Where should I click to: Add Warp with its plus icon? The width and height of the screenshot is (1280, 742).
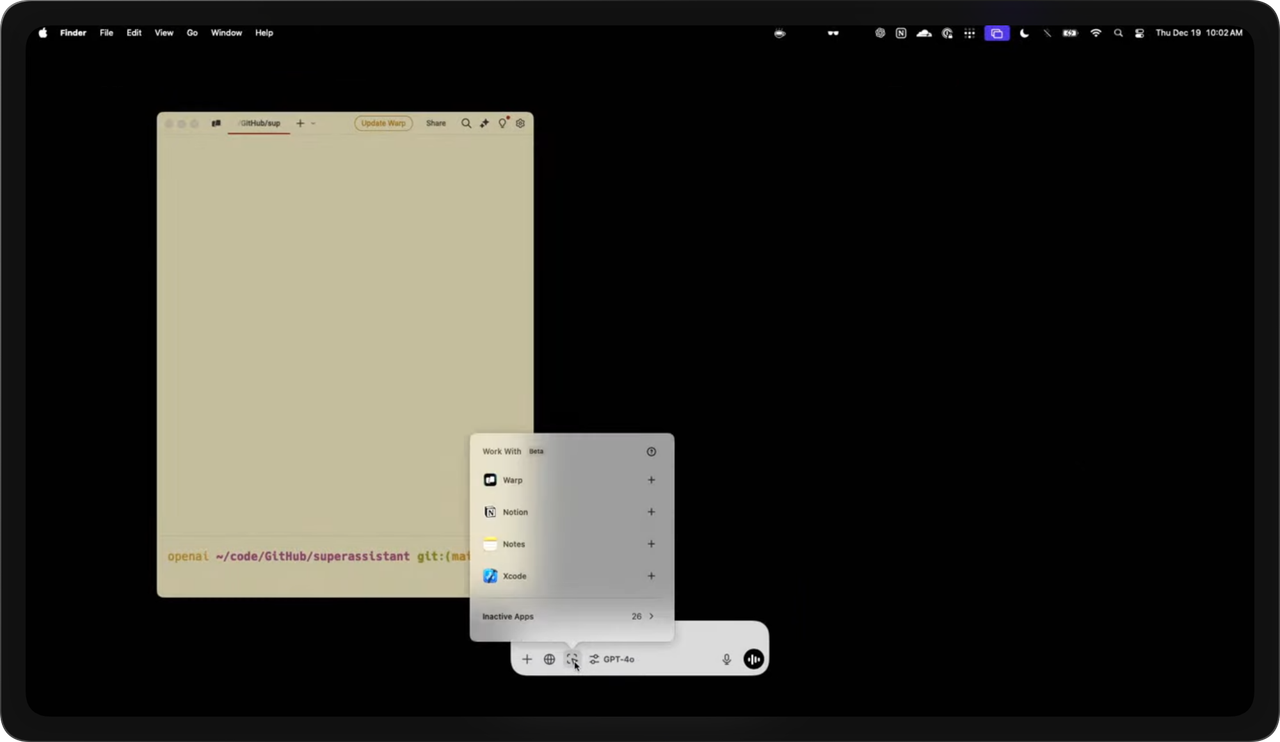tap(651, 480)
